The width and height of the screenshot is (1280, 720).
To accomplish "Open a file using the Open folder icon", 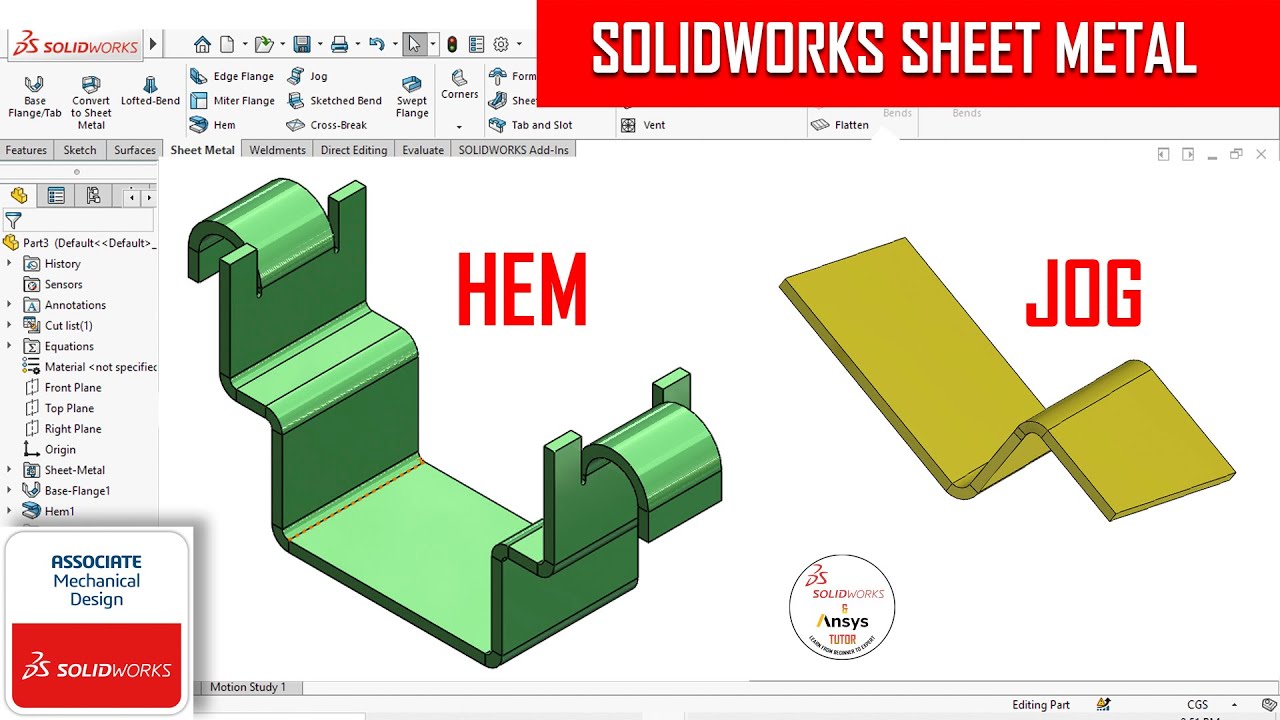I will [x=263, y=44].
